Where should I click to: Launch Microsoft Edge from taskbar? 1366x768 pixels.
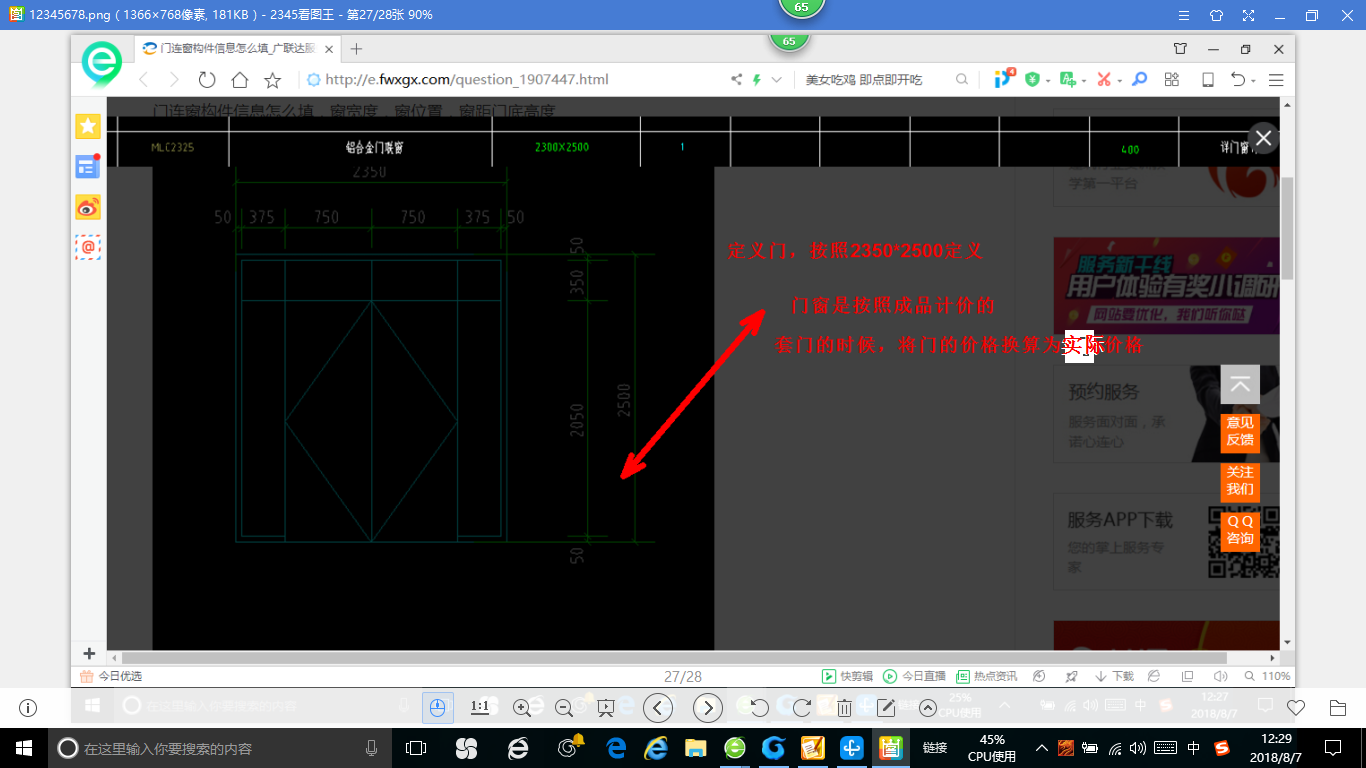(615, 748)
